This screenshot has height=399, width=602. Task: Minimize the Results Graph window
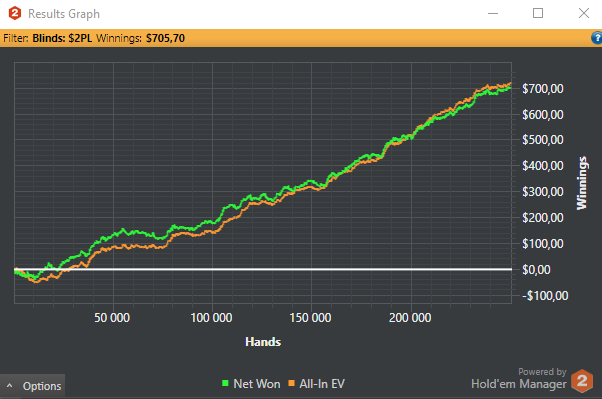click(493, 13)
